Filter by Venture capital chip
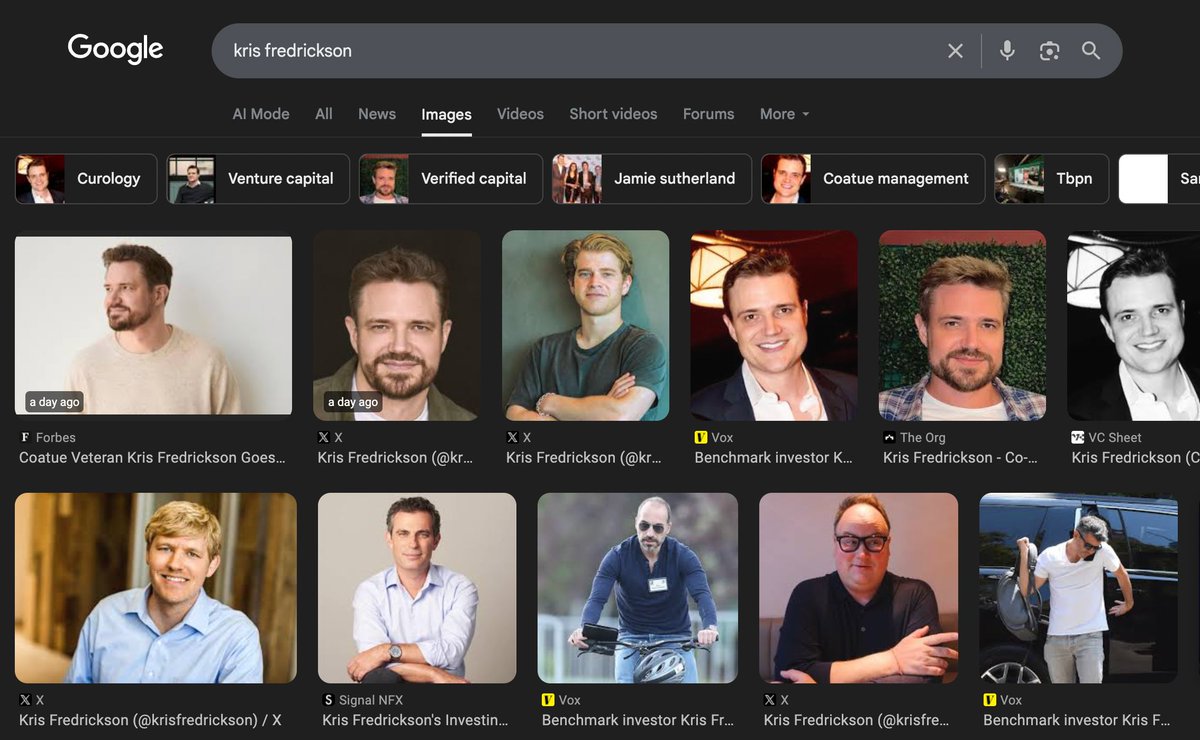The height and width of the screenshot is (740, 1200). point(258,179)
